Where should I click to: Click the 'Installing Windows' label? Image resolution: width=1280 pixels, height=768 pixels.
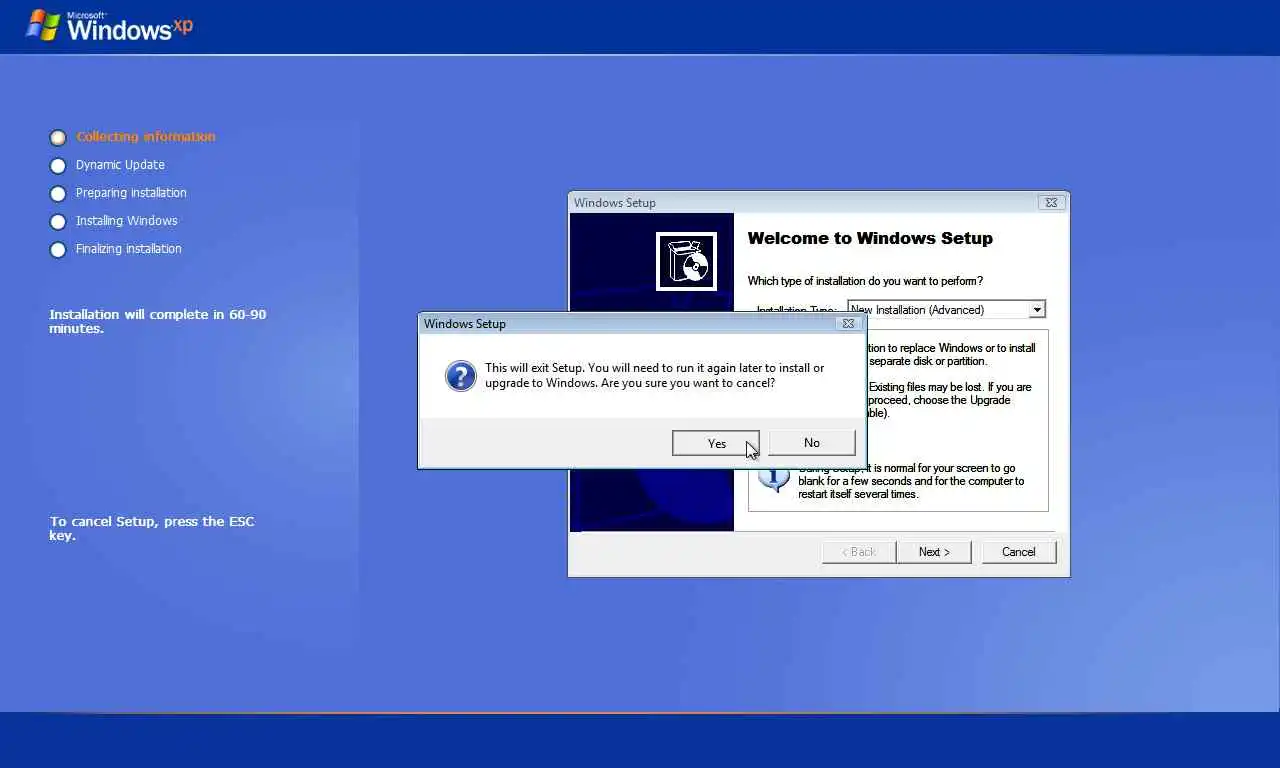[126, 221]
